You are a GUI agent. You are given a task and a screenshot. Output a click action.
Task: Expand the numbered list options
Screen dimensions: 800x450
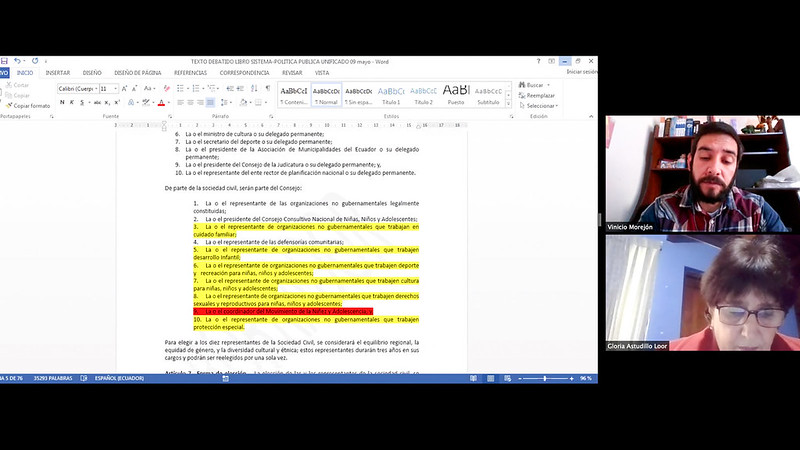click(203, 89)
